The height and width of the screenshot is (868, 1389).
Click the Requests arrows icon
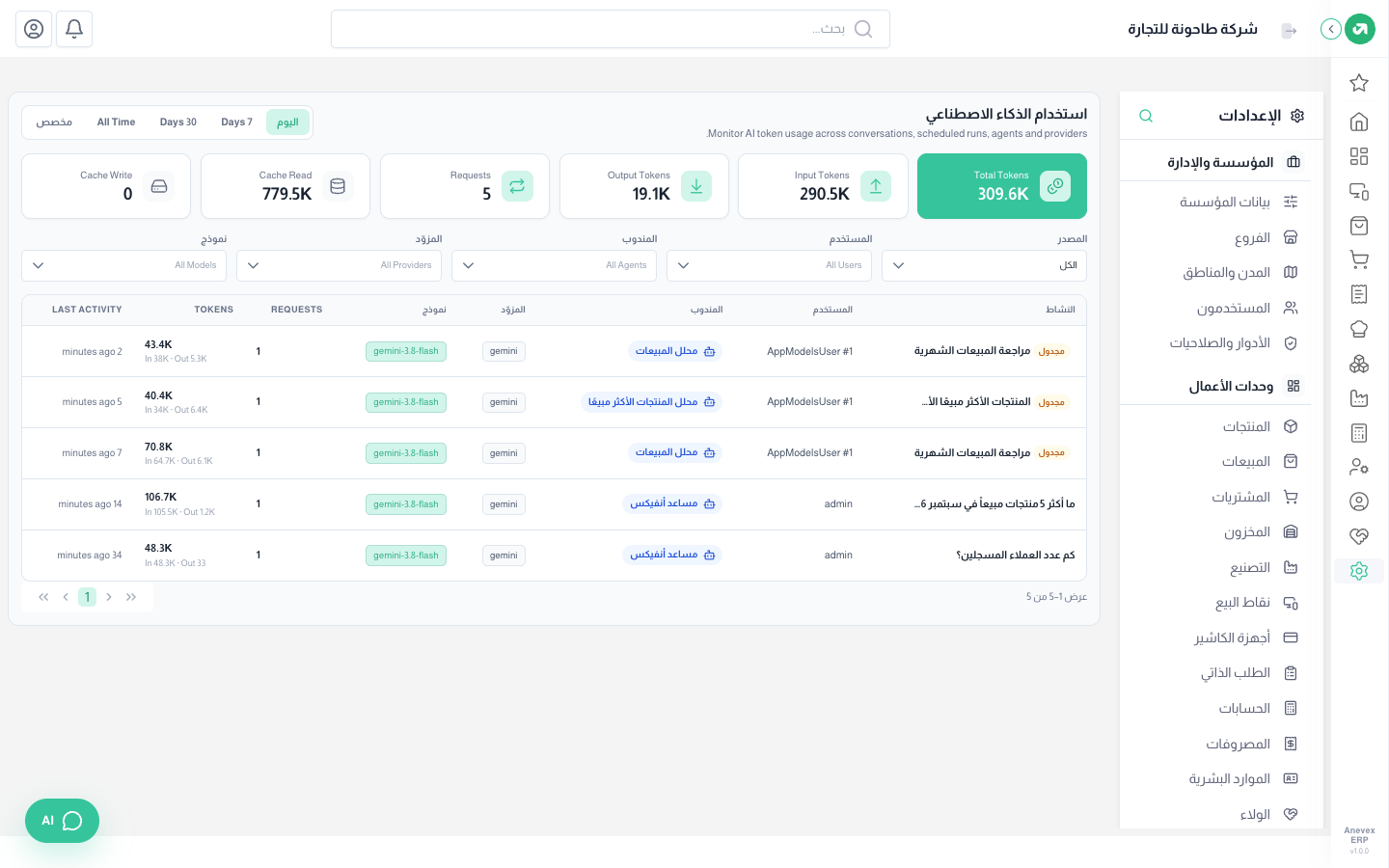(517, 186)
